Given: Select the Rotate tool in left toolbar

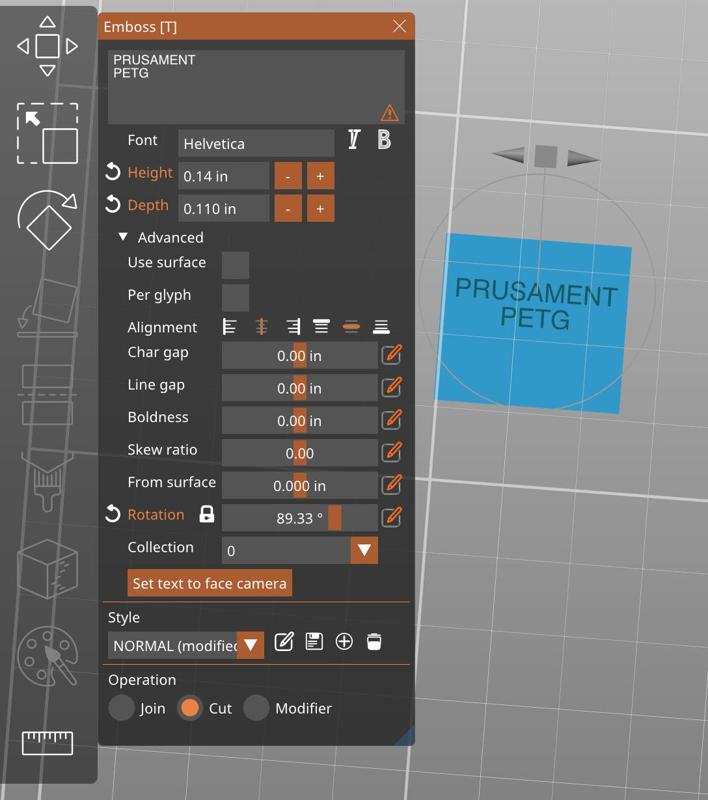Looking at the screenshot, I should pos(47,220).
